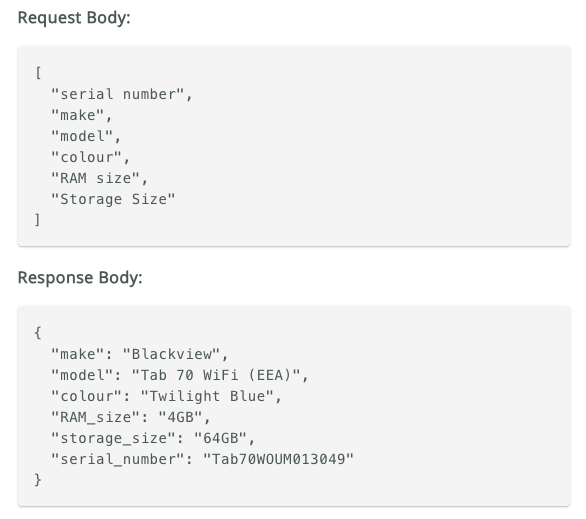
Task: Click the "64GB" storage_size value
Action: click(x=220, y=438)
